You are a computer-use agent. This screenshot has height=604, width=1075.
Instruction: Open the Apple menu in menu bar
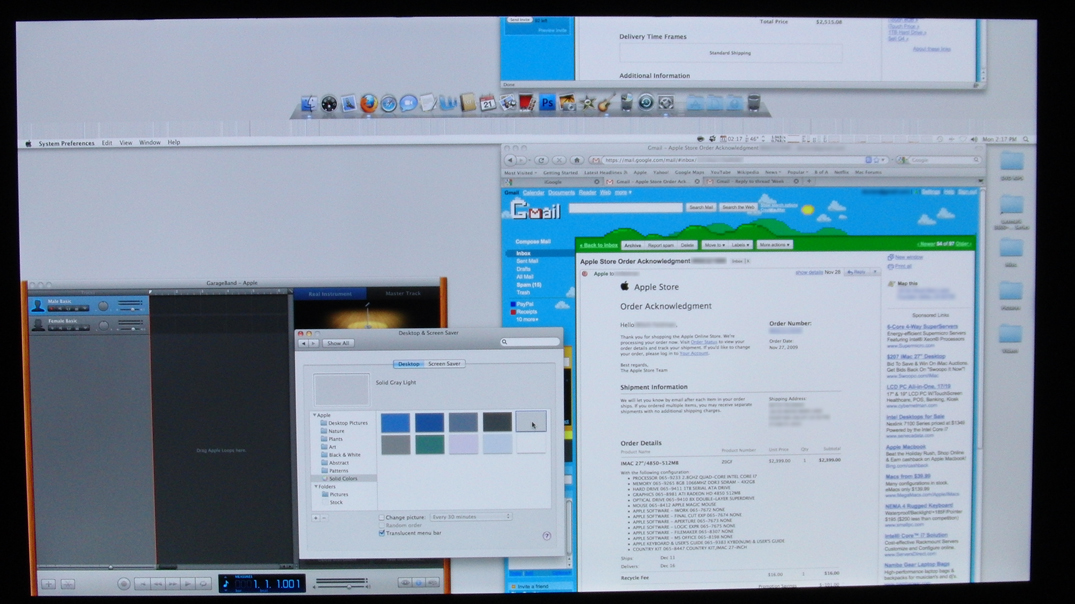point(28,143)
